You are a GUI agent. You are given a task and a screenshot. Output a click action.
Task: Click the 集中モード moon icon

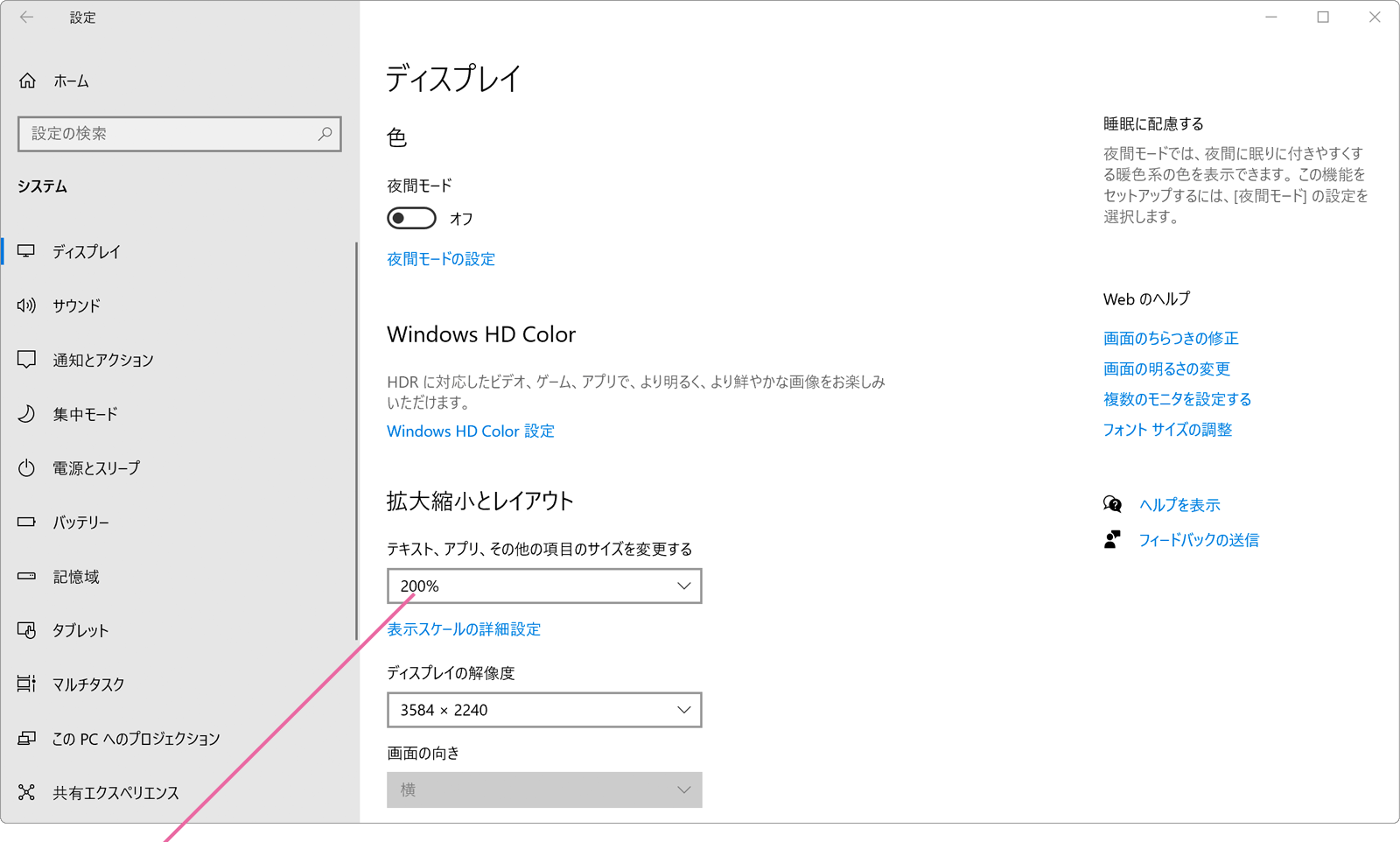[26, 414]
